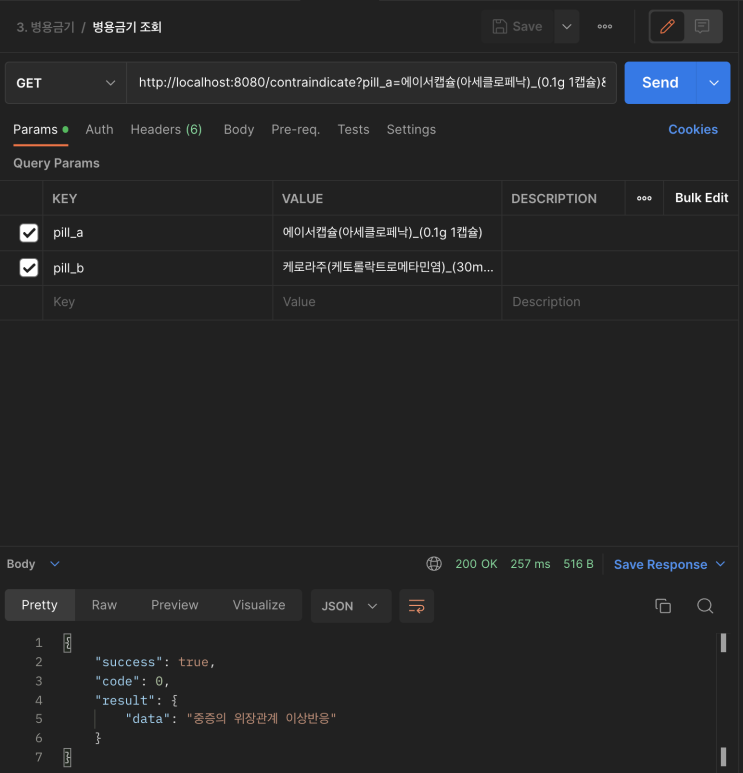Toggle line wrap icon
743x773 pixels.
[x=417, y=606]
